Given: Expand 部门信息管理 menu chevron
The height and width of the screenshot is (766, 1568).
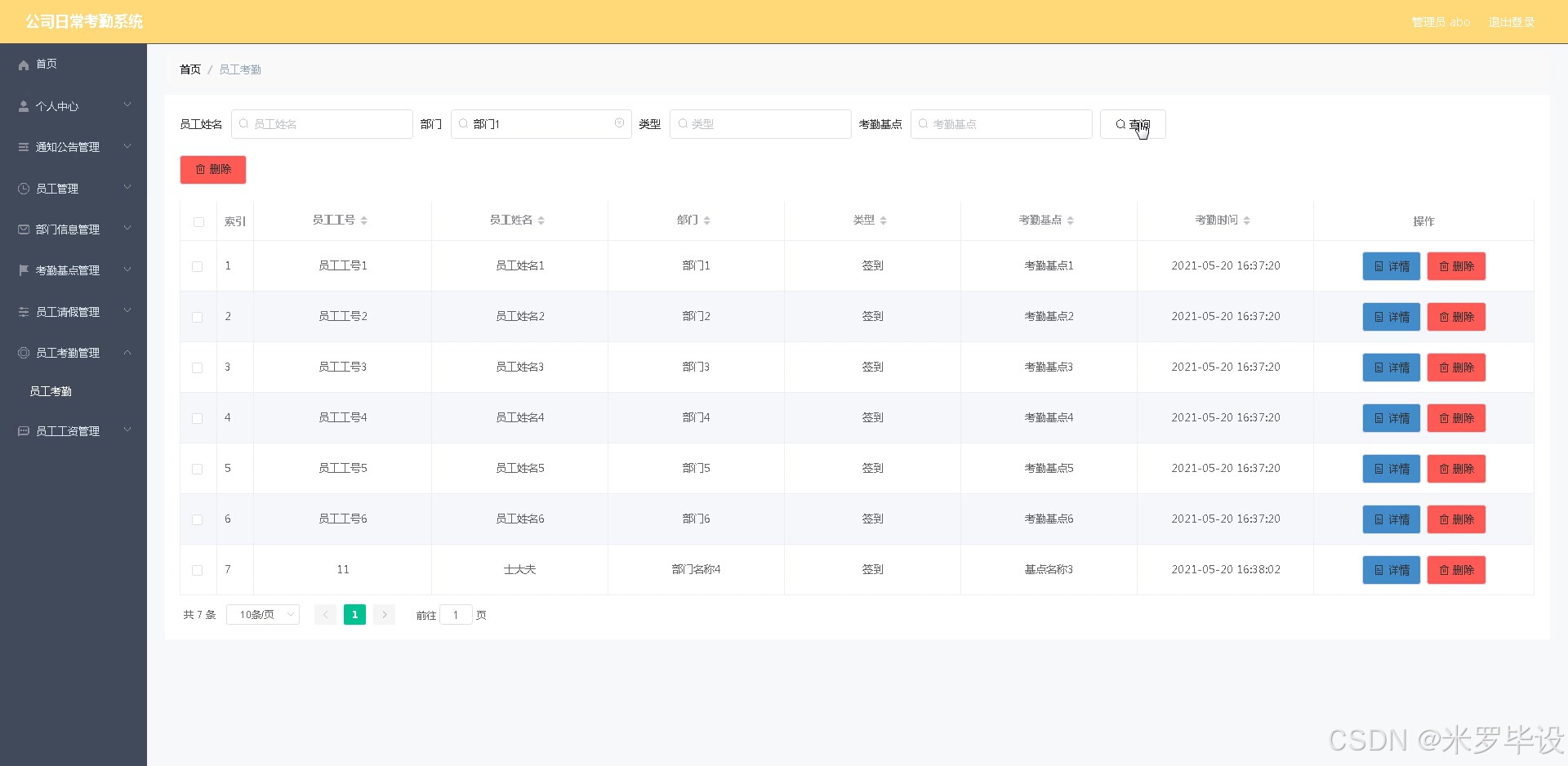Looking at the screenshot, I should click(127, 228).
